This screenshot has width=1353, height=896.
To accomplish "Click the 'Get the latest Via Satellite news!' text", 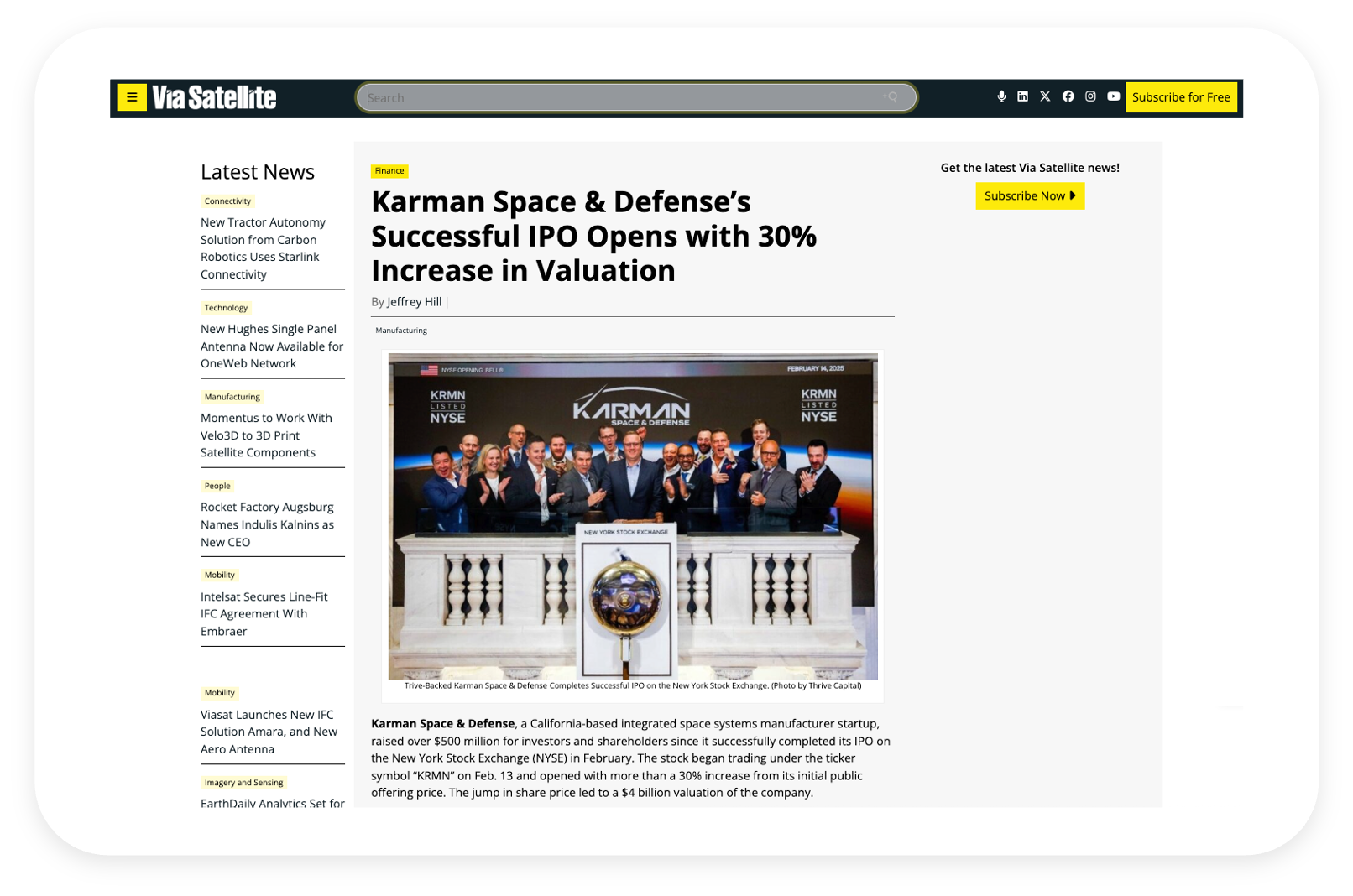I will (1030, 168).
